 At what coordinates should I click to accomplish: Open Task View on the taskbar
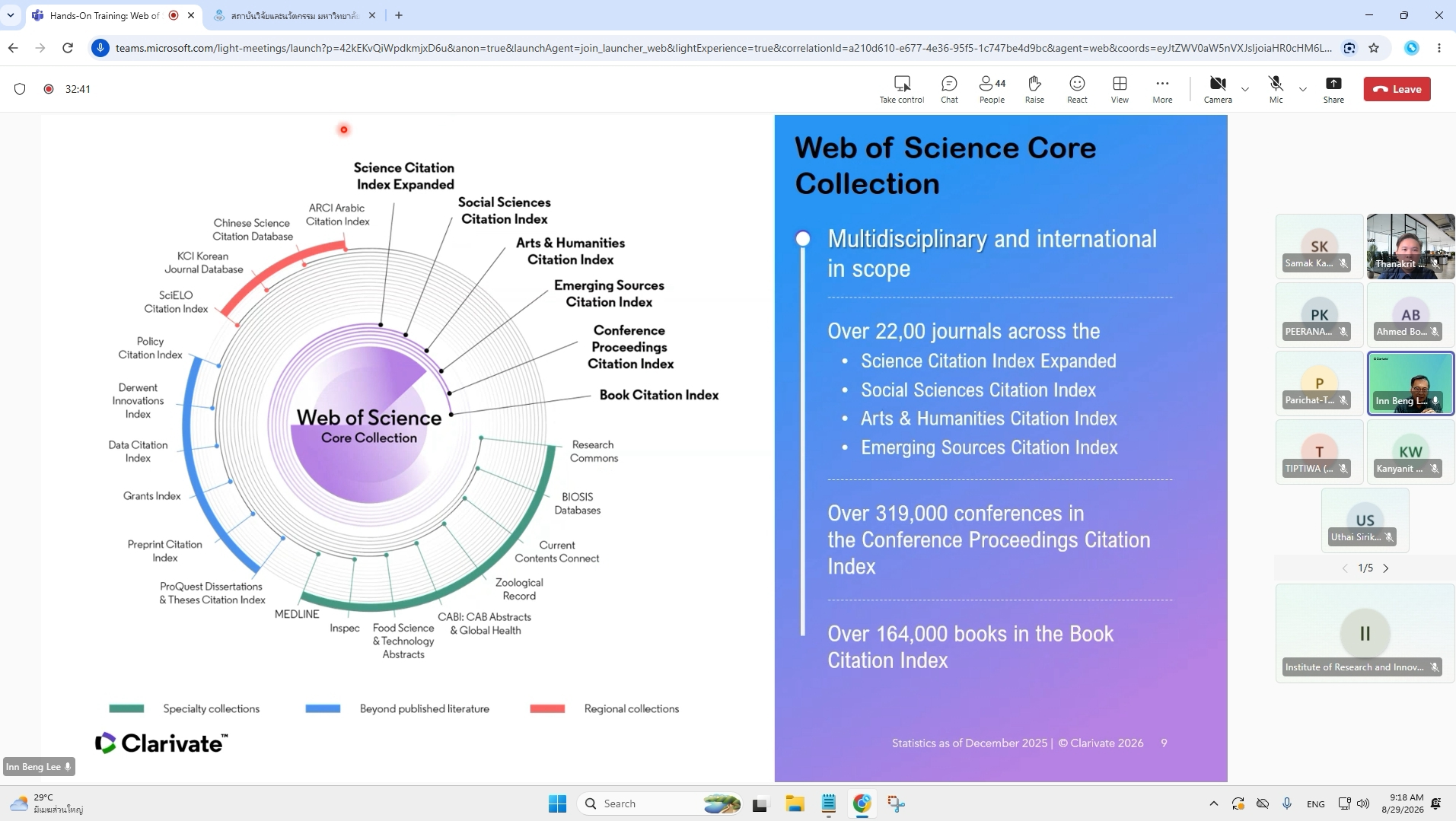click(x=760, y=803)
